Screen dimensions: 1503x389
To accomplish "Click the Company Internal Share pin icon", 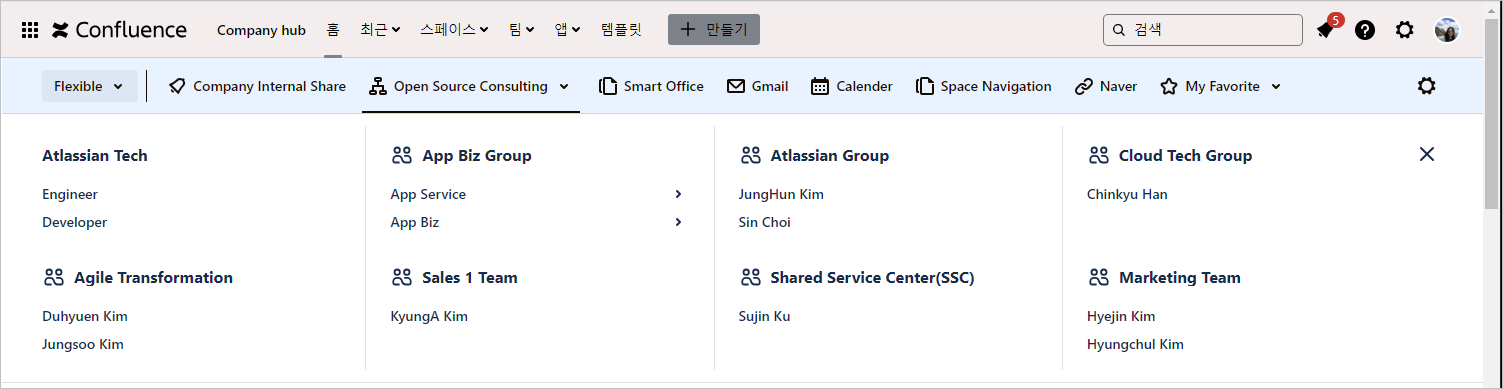I will 177,86.
